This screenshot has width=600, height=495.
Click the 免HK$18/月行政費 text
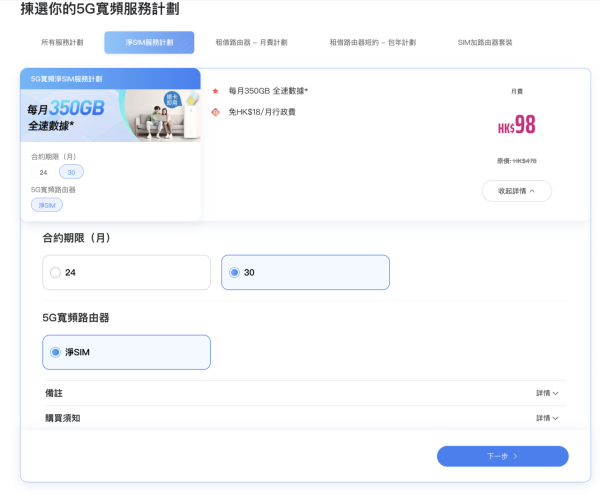pyautogui.click(x=262, y=112)
